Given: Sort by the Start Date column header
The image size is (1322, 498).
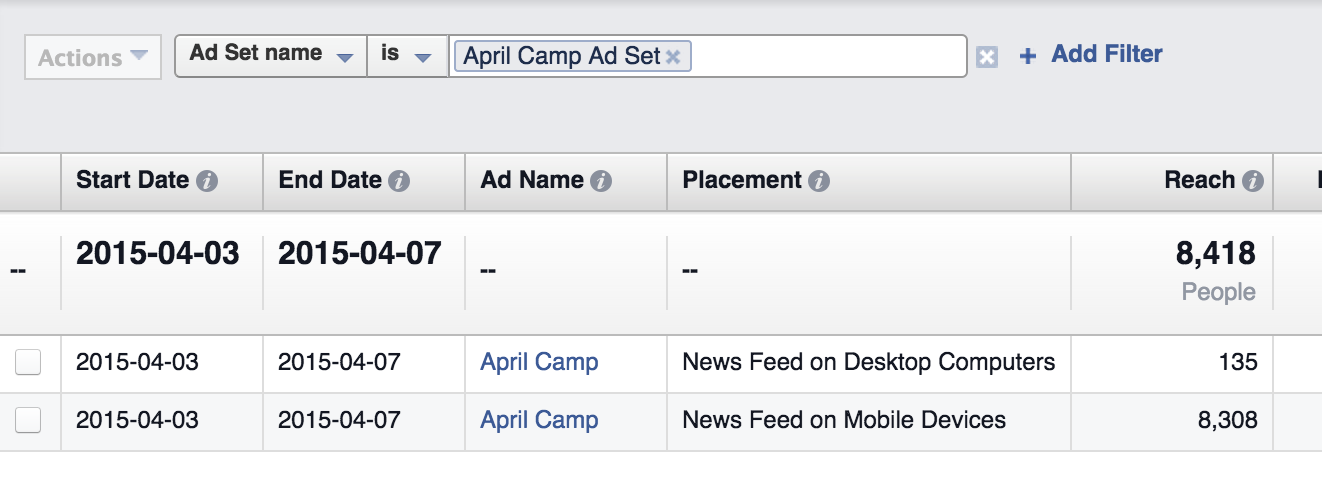Looking at the screenshot, I should pyautogui.click(x=132, y=181).
